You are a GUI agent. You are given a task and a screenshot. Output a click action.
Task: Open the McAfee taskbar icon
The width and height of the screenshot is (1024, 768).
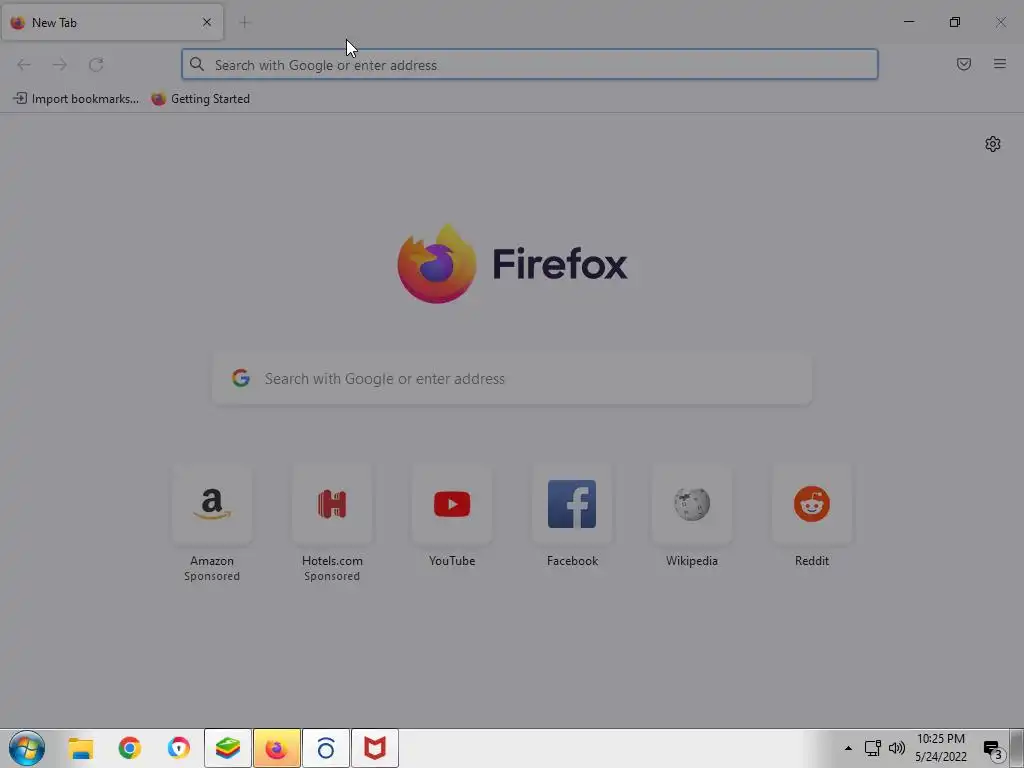375,748
